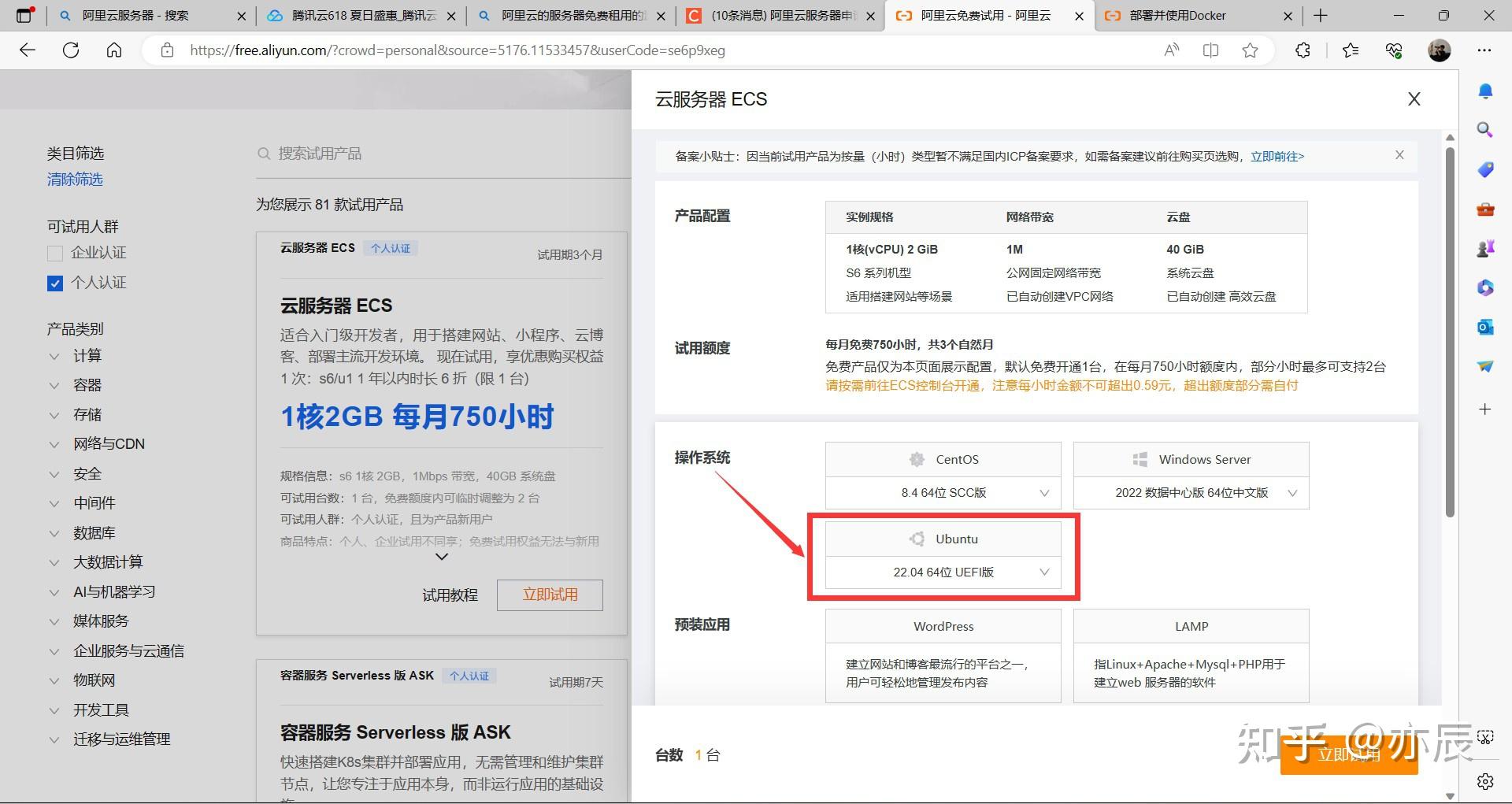The image size is (1512, 804).
Task: Uncheck the 个人认证 filter
Action: 55,283
